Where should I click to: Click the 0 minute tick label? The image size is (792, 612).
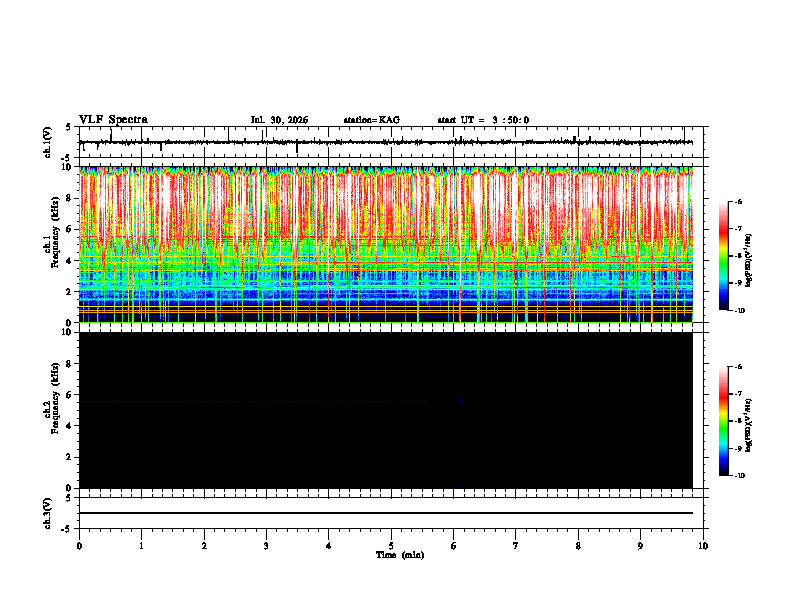coord(79,546)
